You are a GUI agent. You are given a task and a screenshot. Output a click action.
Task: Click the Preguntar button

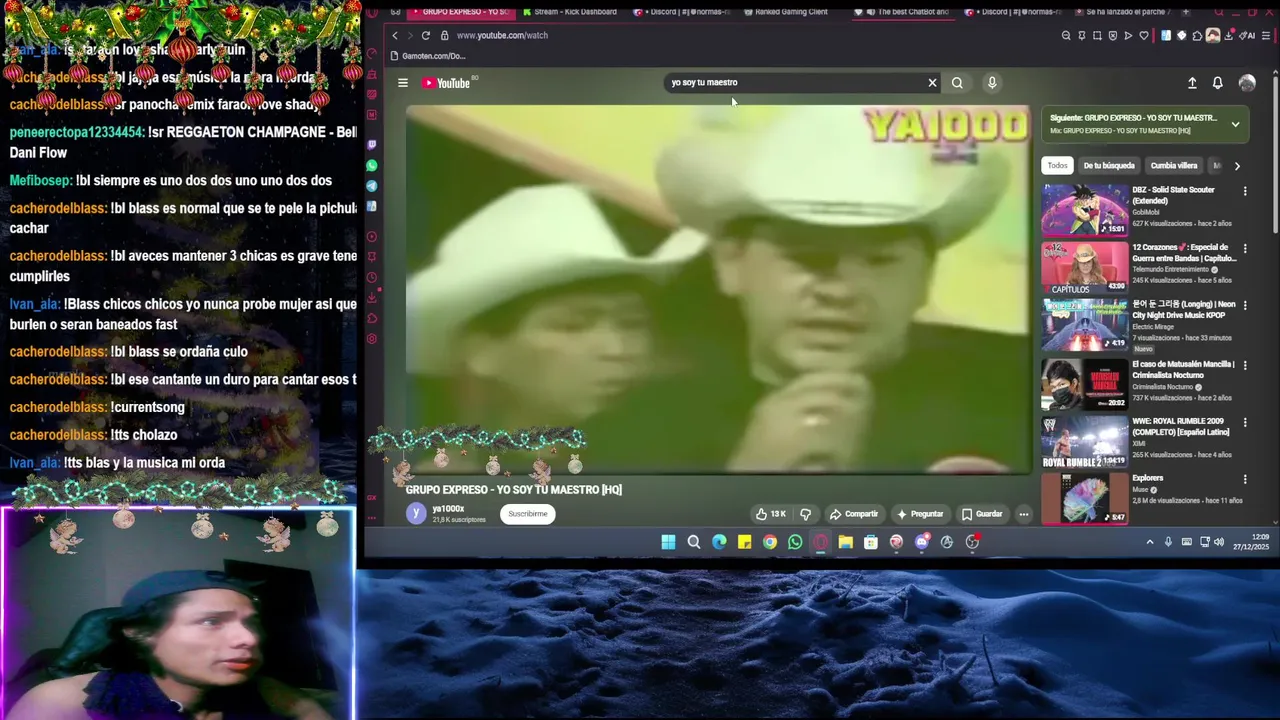920,514
